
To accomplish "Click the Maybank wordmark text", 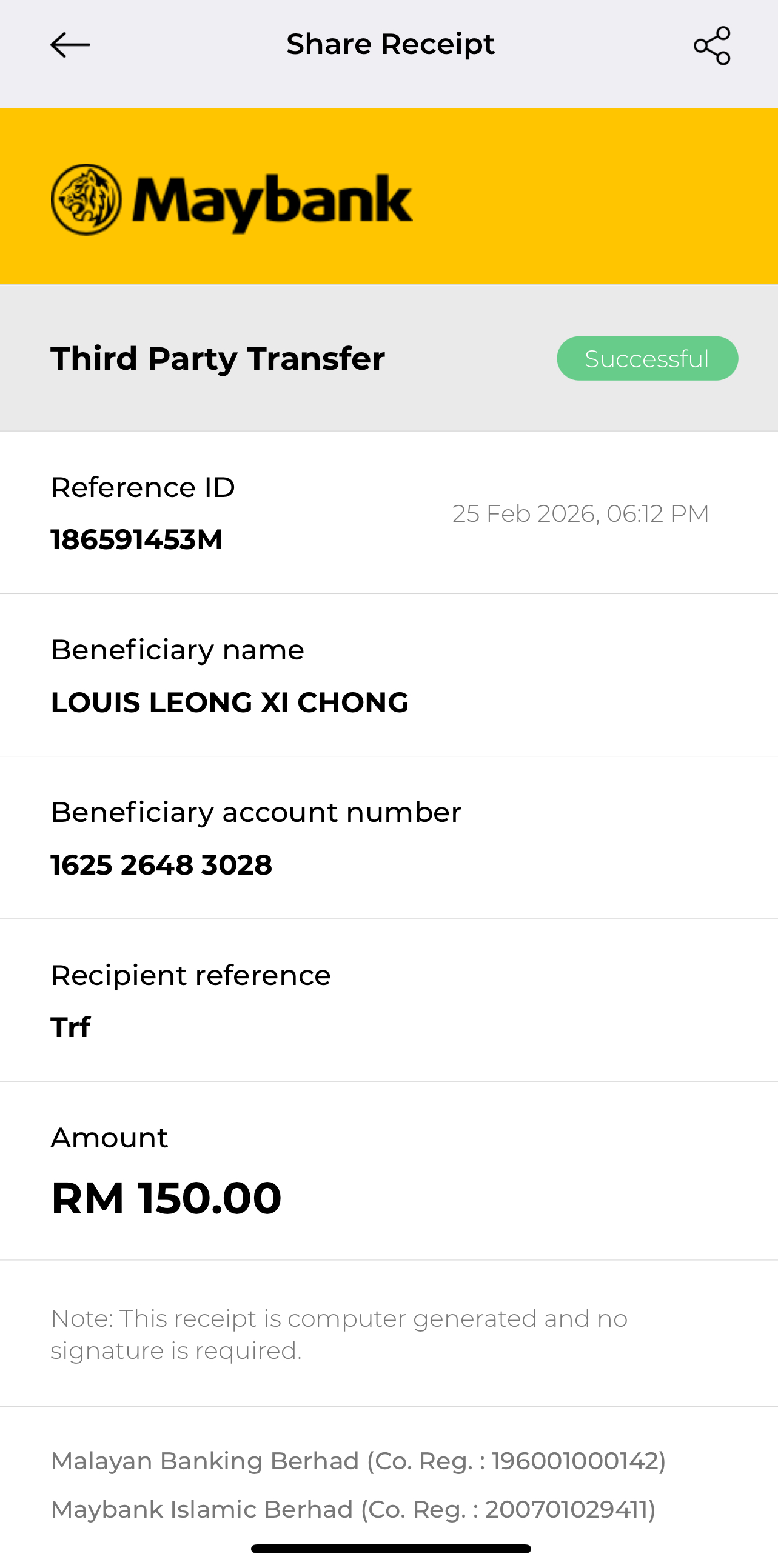I will tap(272, 201).
